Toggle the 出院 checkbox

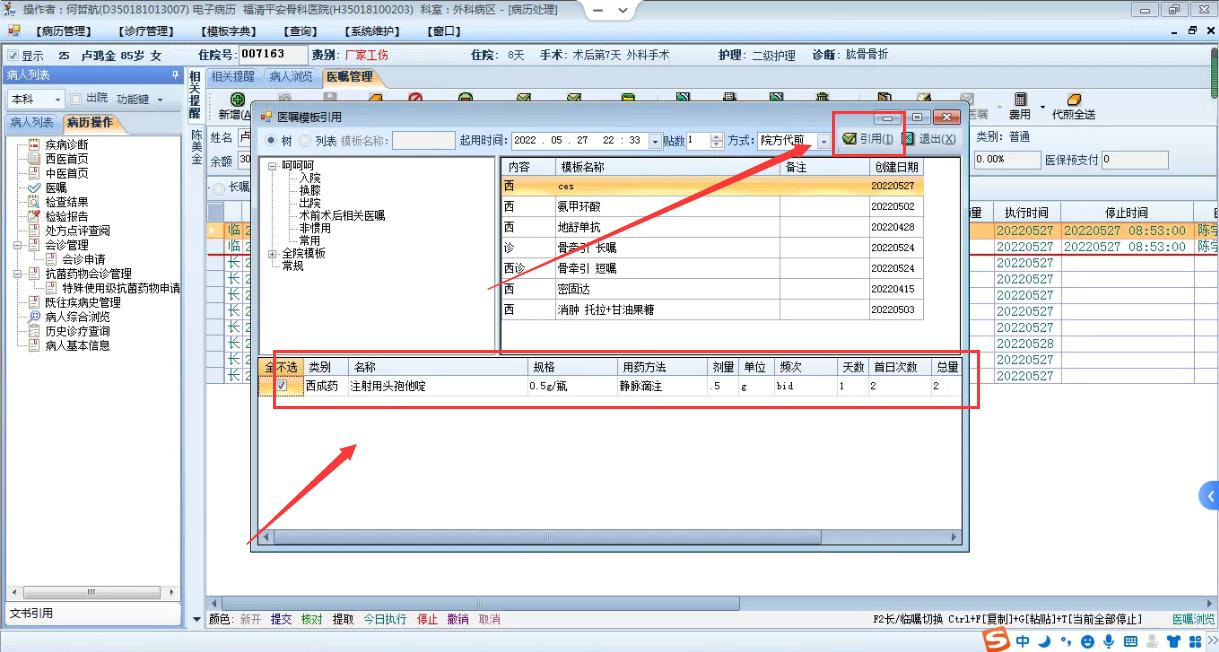[x=75, y=98]
